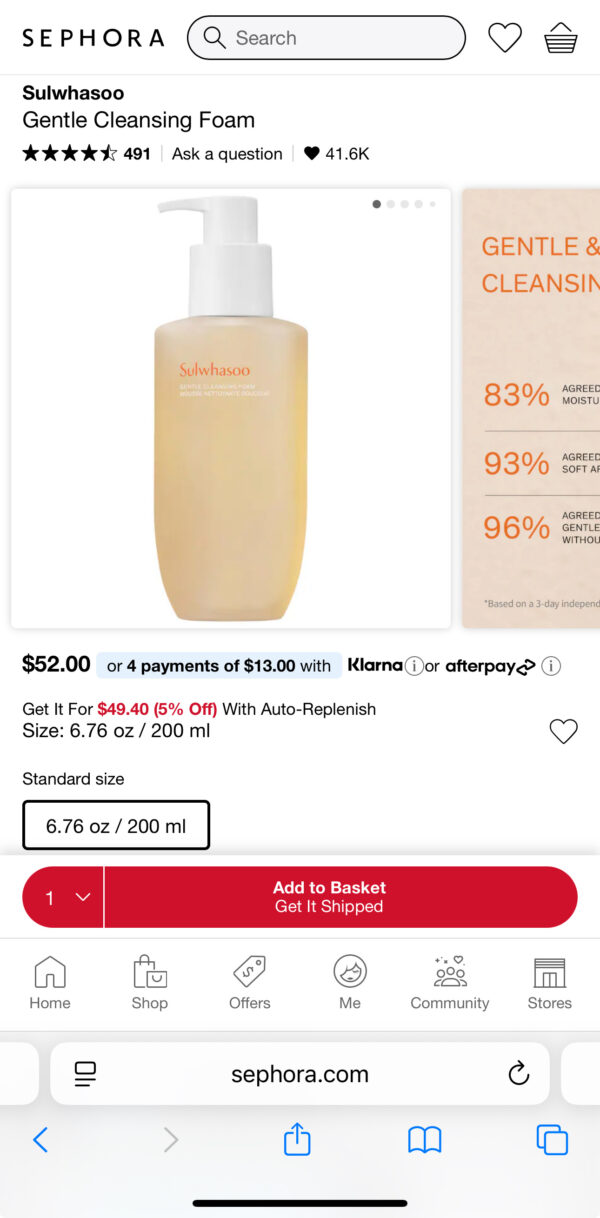The width and height of the screenshot is (600, 1218).
Task: Open Safari page settings menu icon
Action: (85, 1074)
